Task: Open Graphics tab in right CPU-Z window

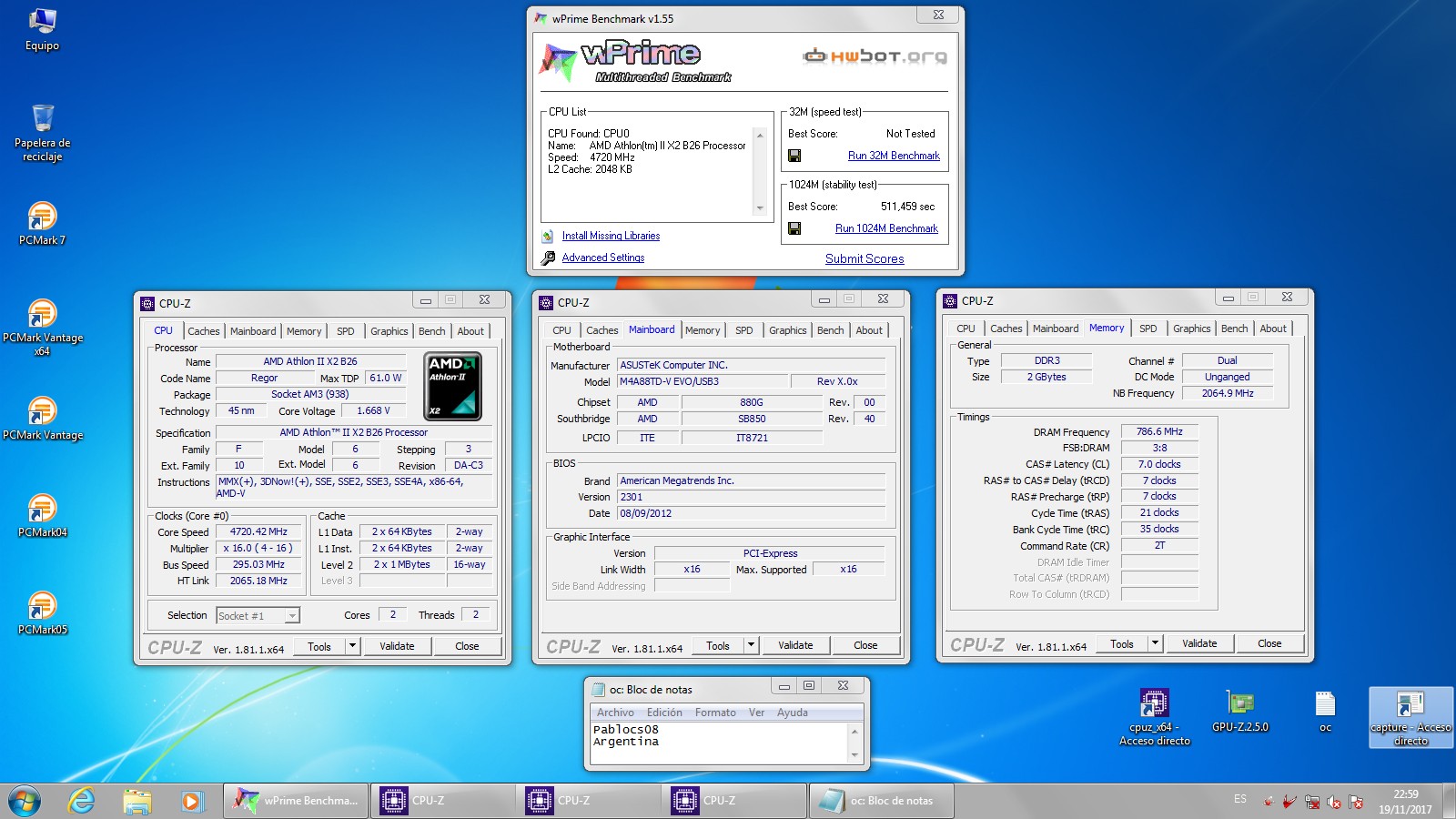Action: (x=1191, y=329)
